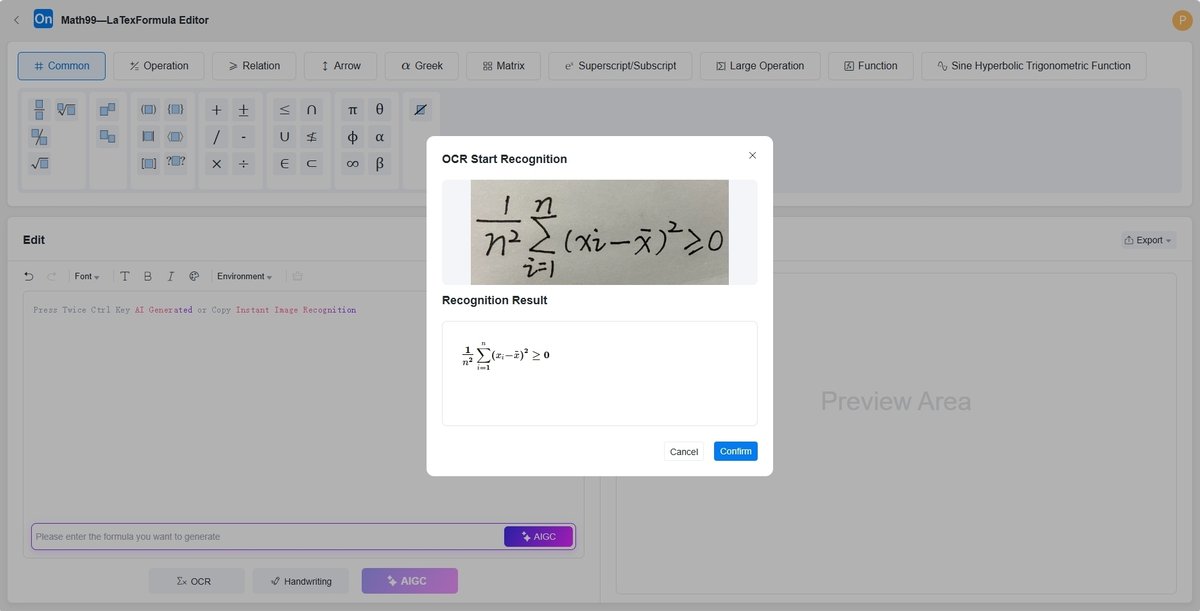Screen dimensions: 1200x611
Task: Open the Export dropdown
Action: click(1146, 239)
